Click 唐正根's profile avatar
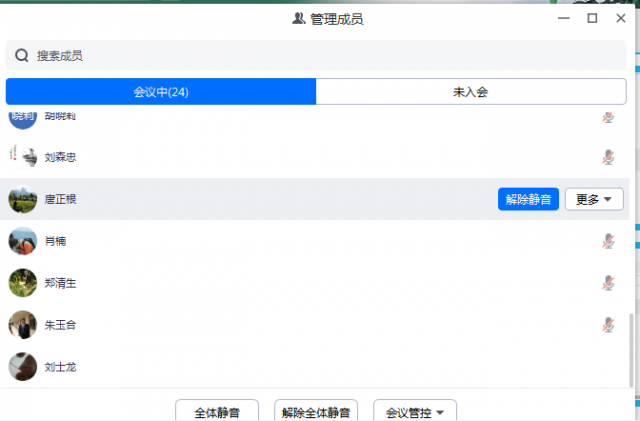The width and height of the screenshot is (640, 421). 23,199
